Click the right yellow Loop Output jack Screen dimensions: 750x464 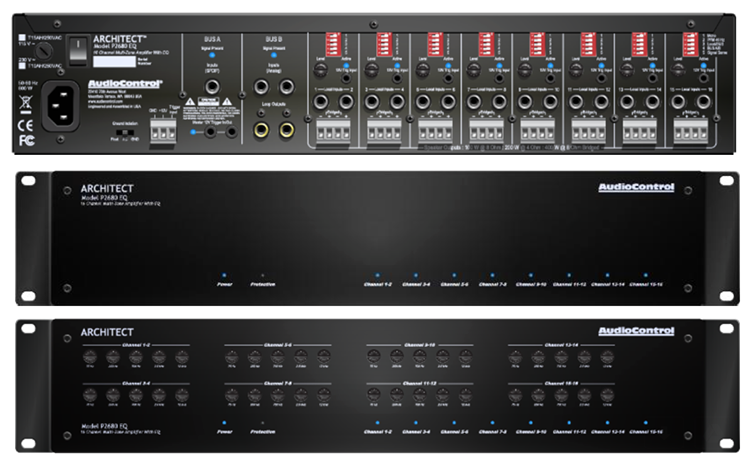[x=286, y=129]
